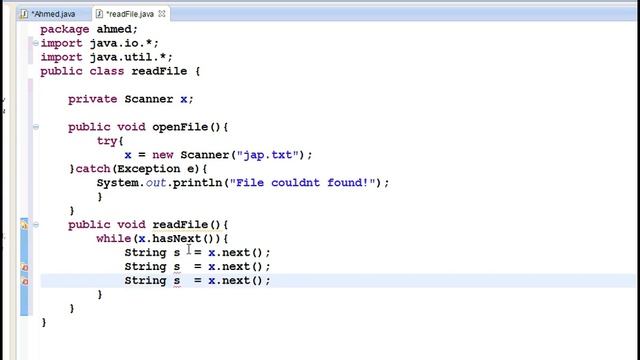Click the 'while(x.hasNext())' line
The image size is (640, 360).
tap(162, 238)
